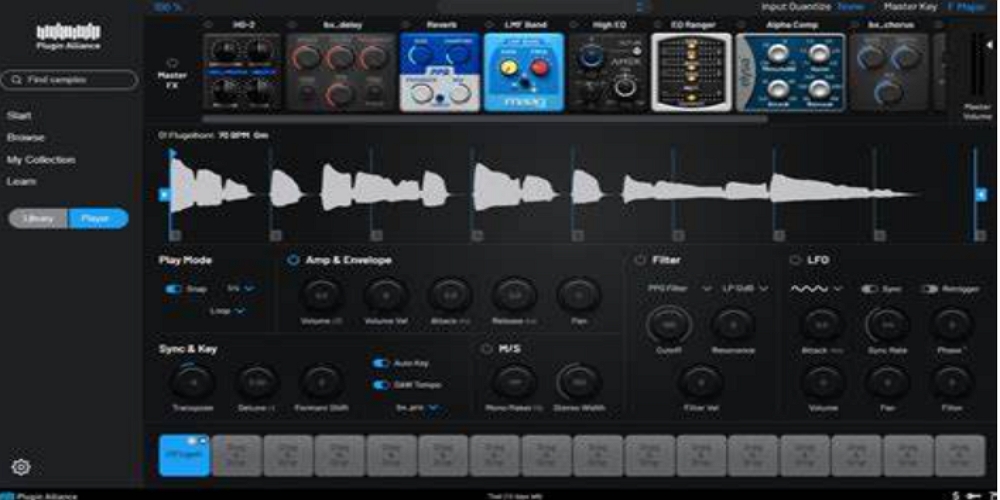Image resolution: width=1000 pixels, height=500 pixels.
Task: Click the Formant Shift knob
Action: [x=321, y=383]
